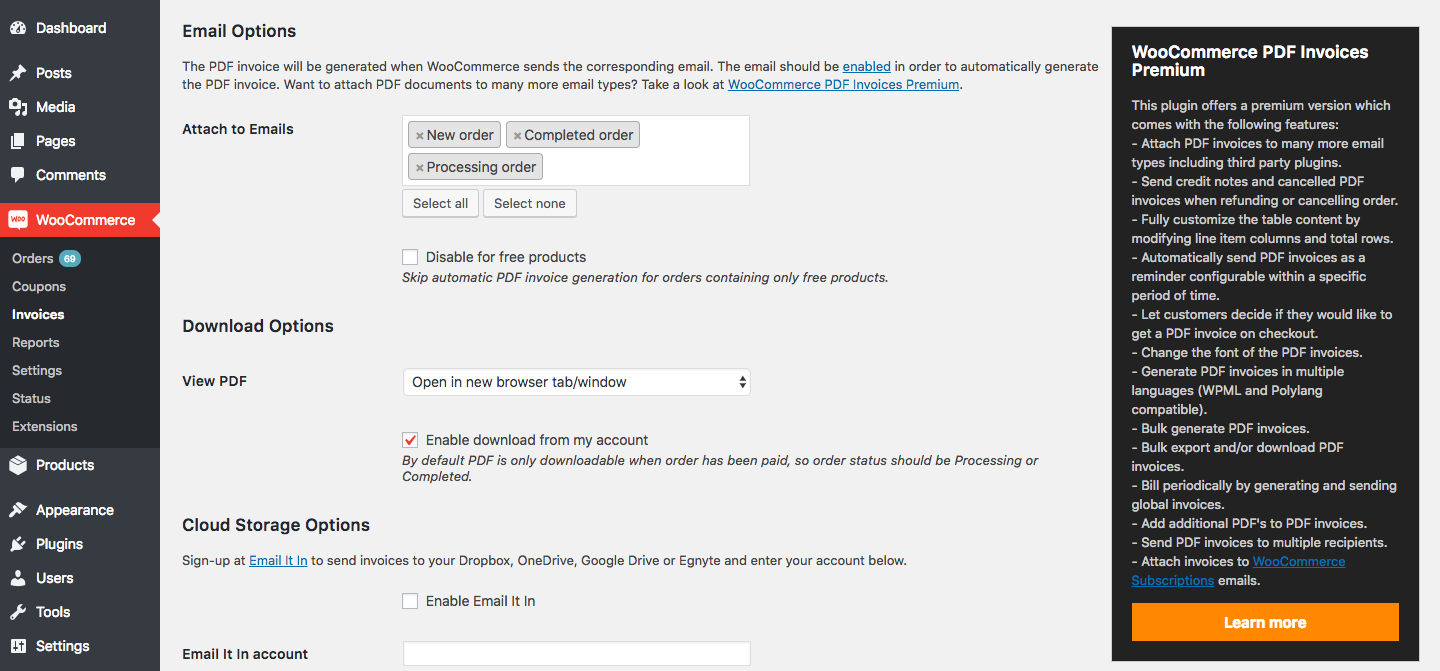
Task: Open the Coupons submenu item
Action: pyautogui.click(x=39, y=286)
